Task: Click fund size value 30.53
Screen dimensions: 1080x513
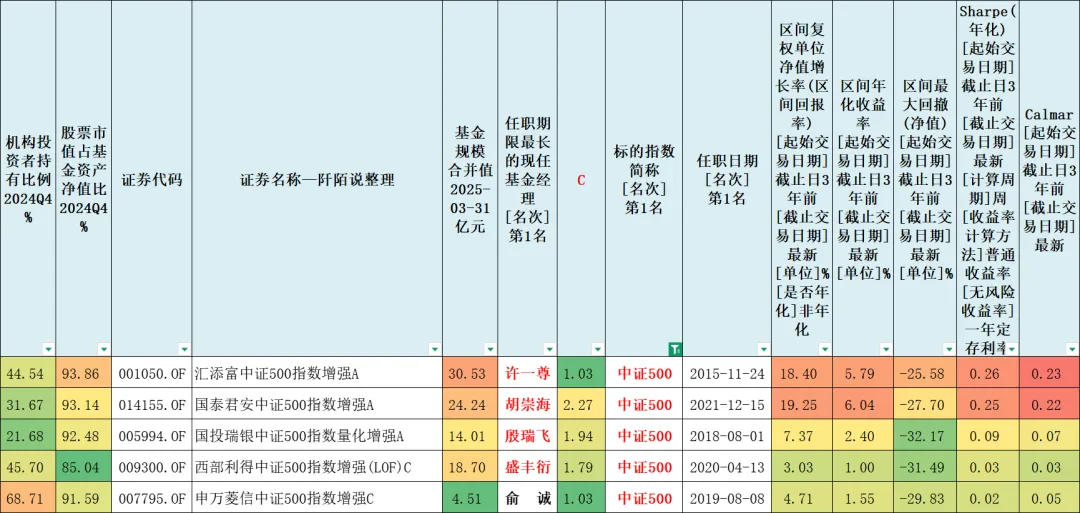Action: tap(470, 373)
